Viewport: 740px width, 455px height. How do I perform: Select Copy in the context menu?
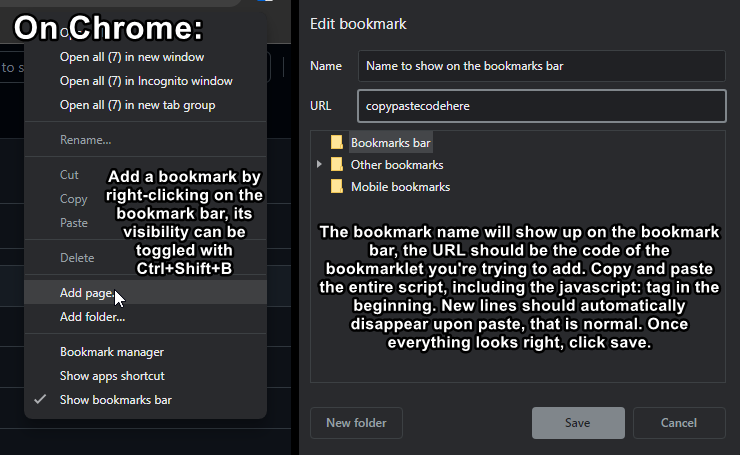coord(145,199)
